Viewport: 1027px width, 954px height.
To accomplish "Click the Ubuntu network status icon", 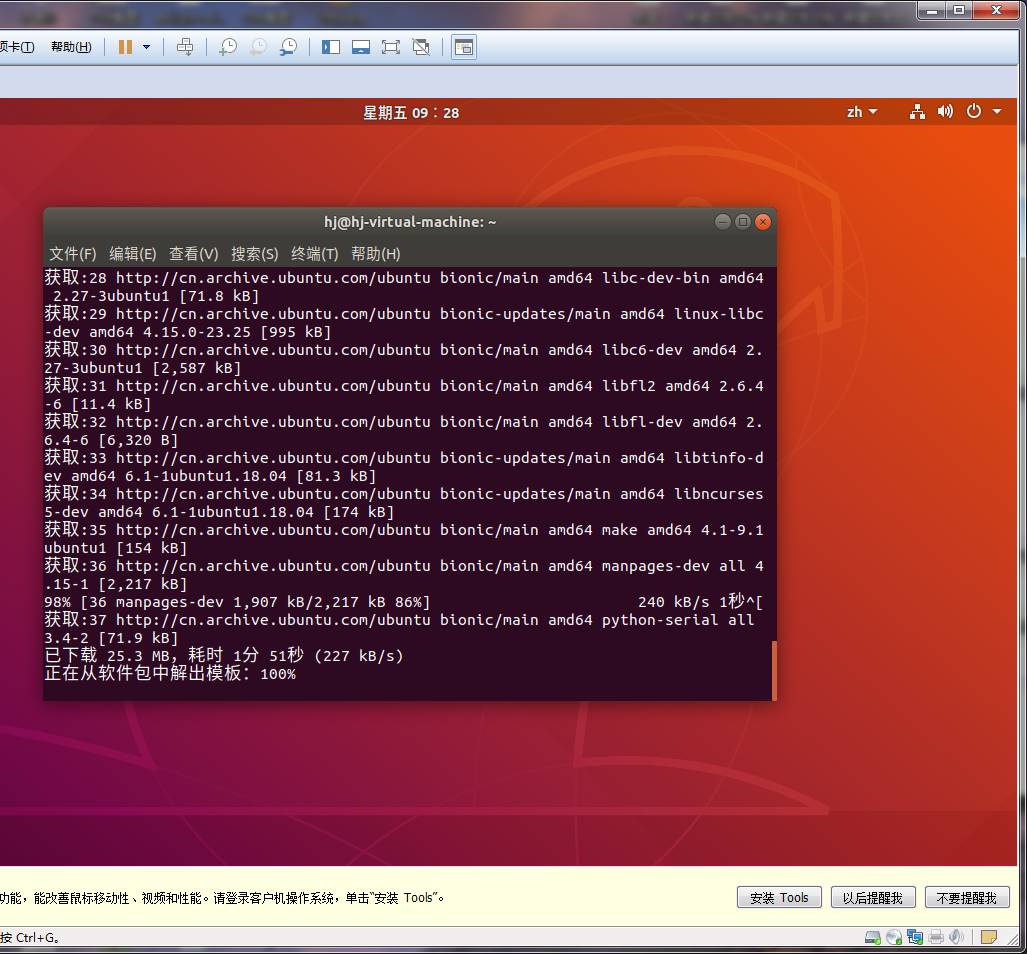I will [917, 112].
